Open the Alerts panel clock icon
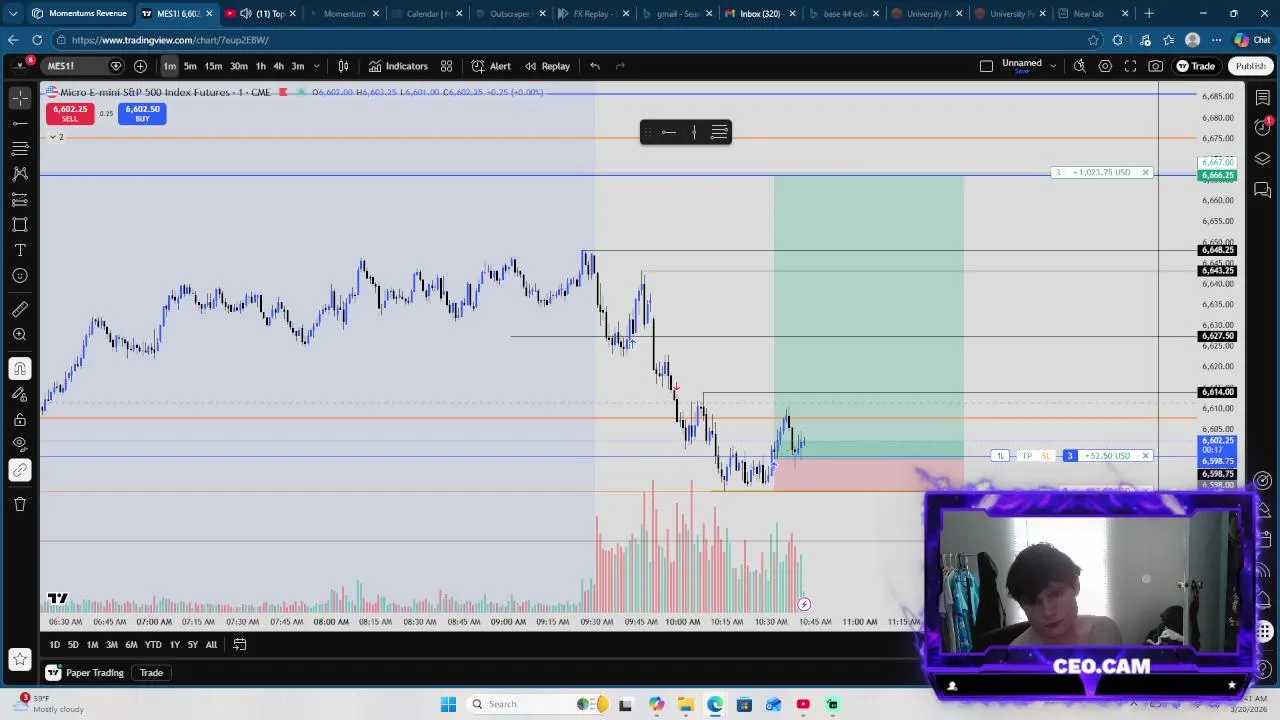 coord(1263,127)
